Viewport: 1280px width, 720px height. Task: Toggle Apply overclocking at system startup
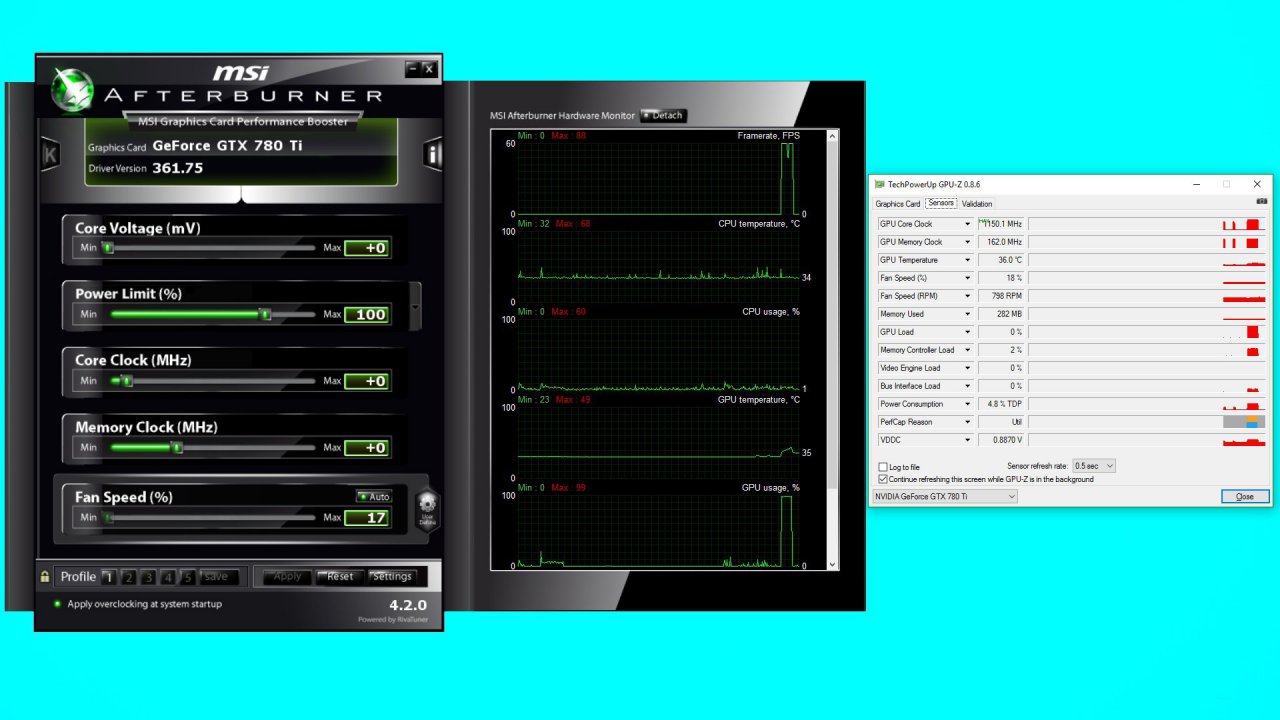click(x=58, y=604)
